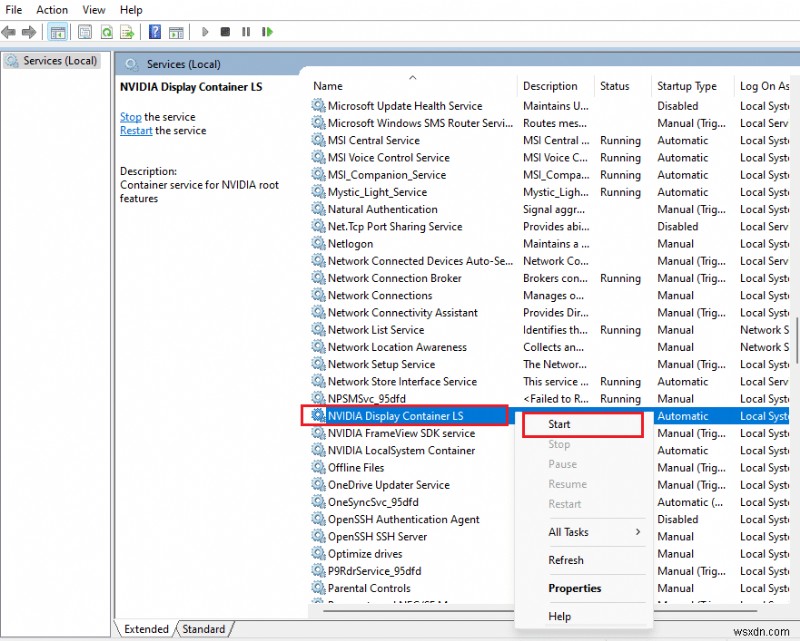Click the gear icon of Network Connections
The width and height of the screenshot is (800, 641).
pyautogui.click(x=318, y=295)
